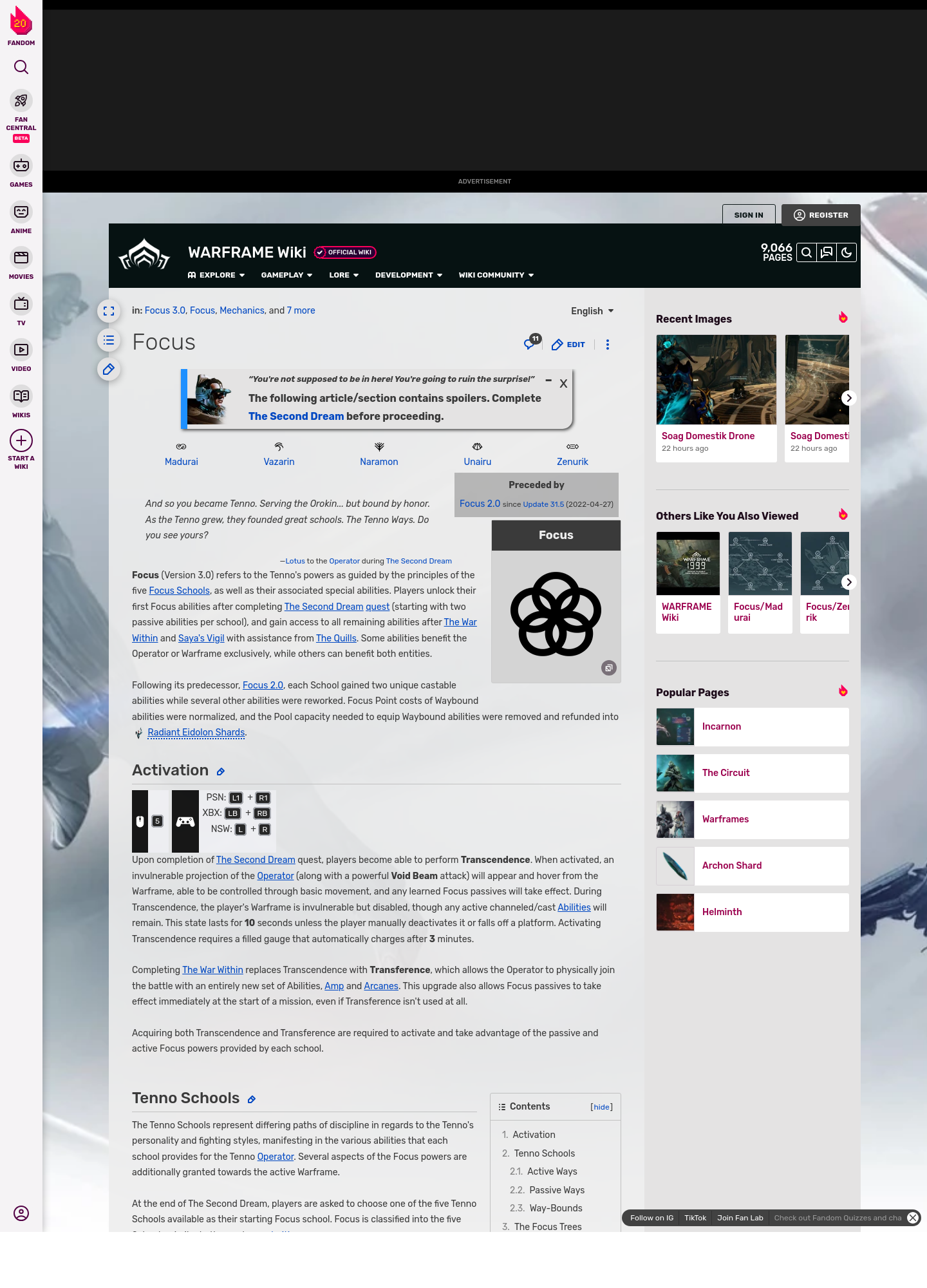
Task: Open the wiki discussions icon in header
Action: click(x=827, y=252)
